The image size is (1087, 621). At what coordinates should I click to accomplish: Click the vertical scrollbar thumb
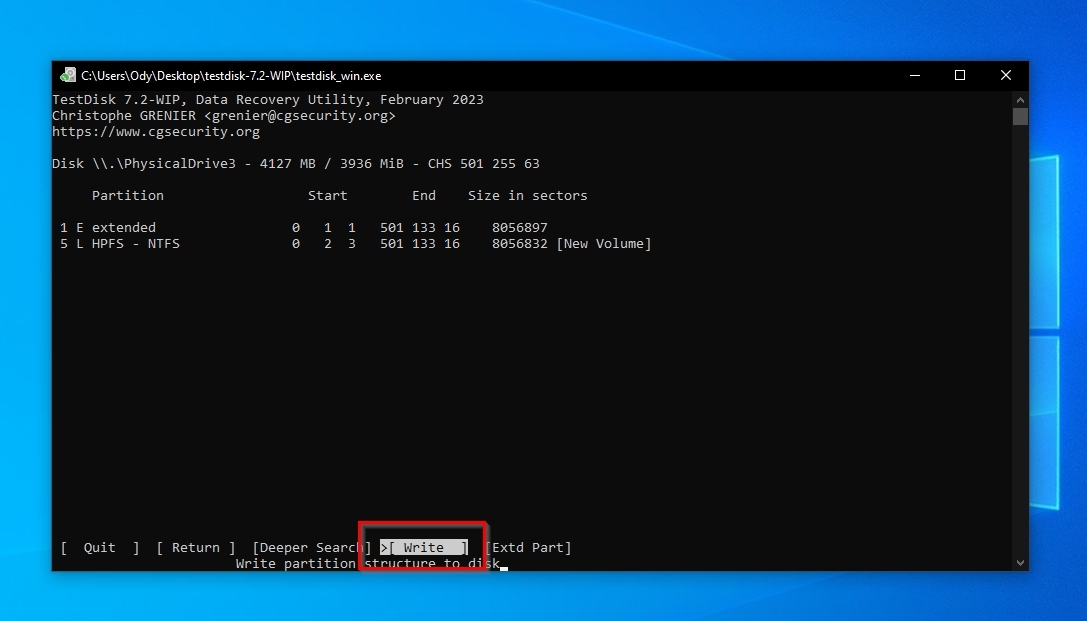tap(1020, 117)
